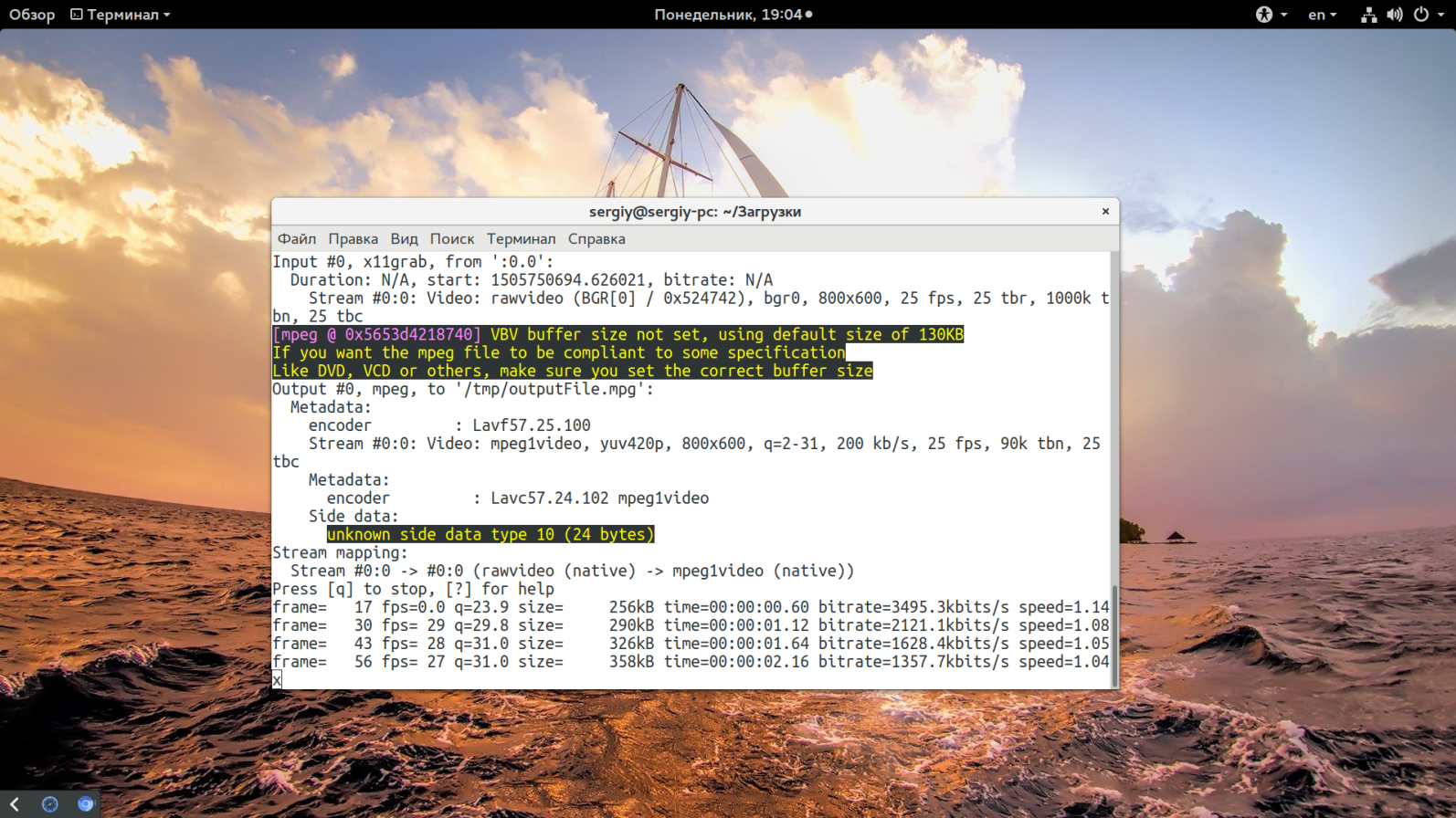This screenshot has height=818, width=1456.
Task: Close the terminal window
Action: coord(1105,211)
